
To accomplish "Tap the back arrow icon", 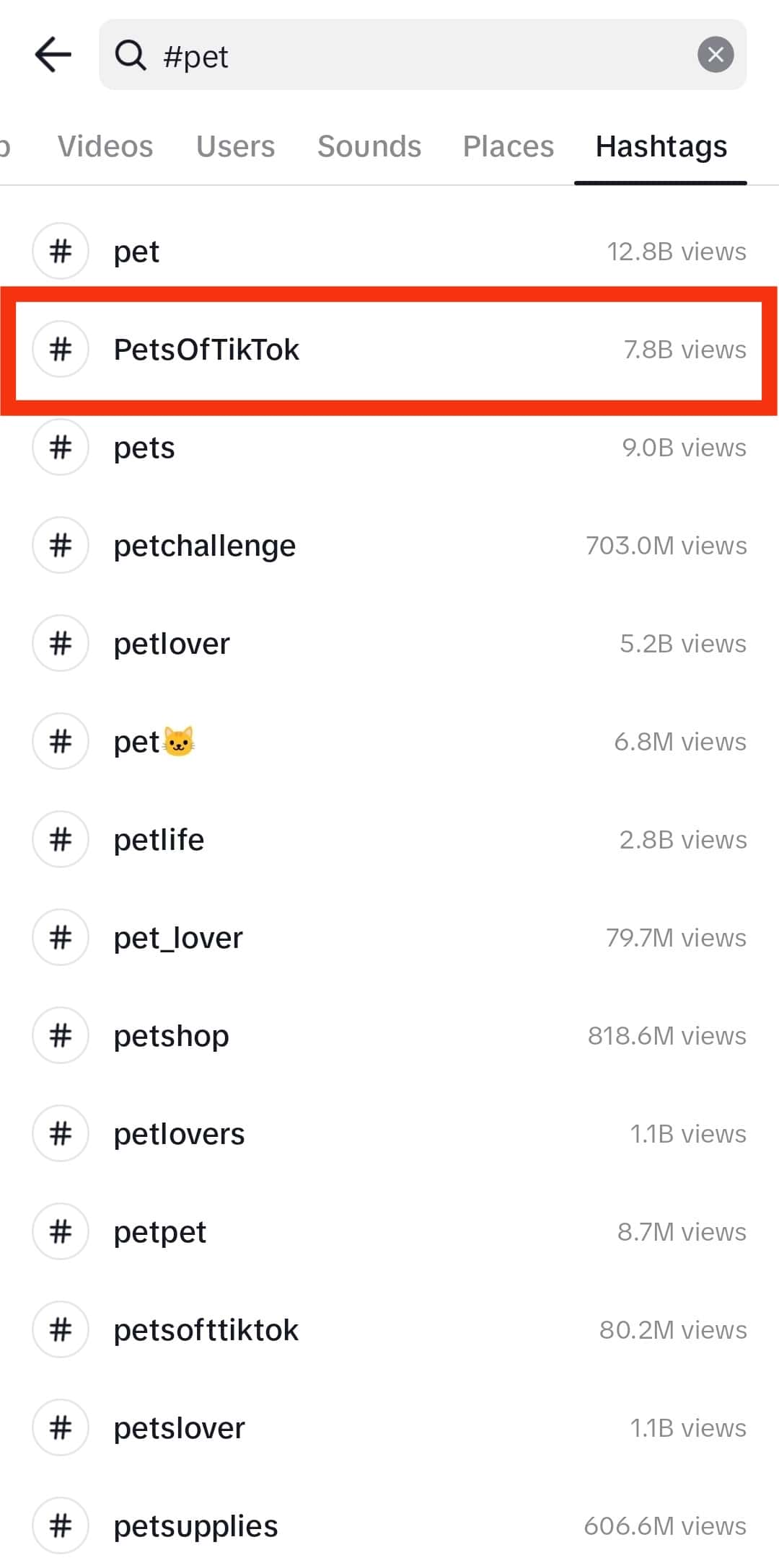I will 53,56.
